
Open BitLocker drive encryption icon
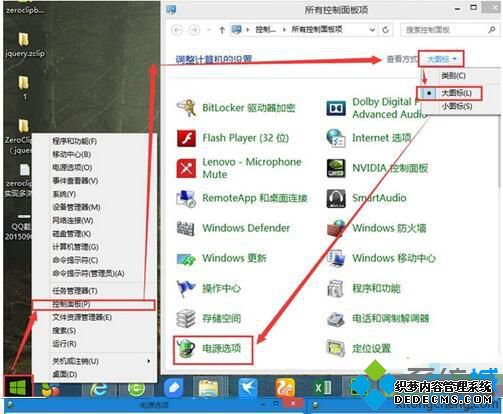pos(186,108)
